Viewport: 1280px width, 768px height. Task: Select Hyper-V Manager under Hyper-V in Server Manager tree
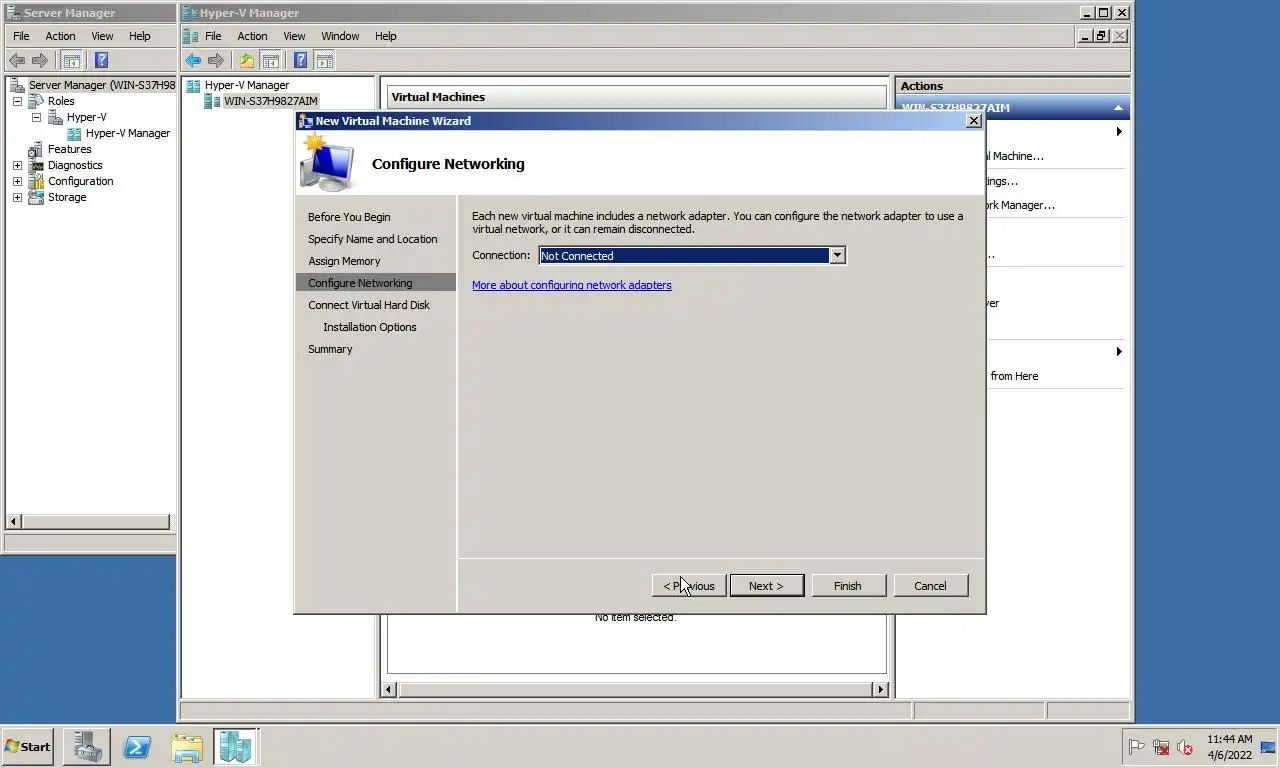[127, 133]
